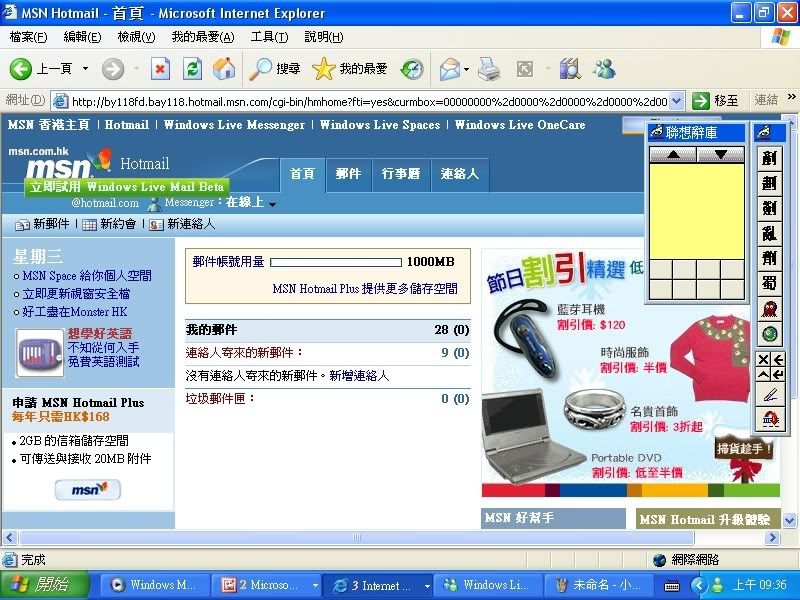Open the 編輯(E) menu
The height and width of the screenshot is (600, 800).
pyautogui.click(x=82, y=37)
